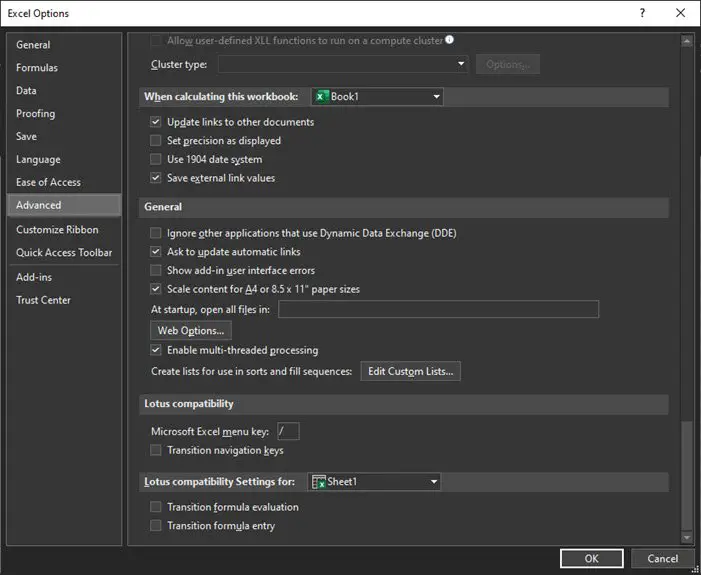Click the Web Options button
The image size is (701, 575).
191,330
